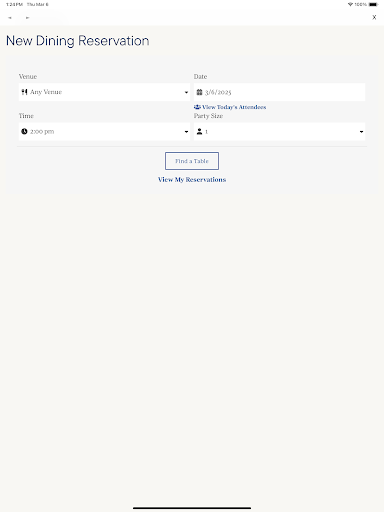Tap the battery indicator in status bar
The image size is (384, 512).
373,4
